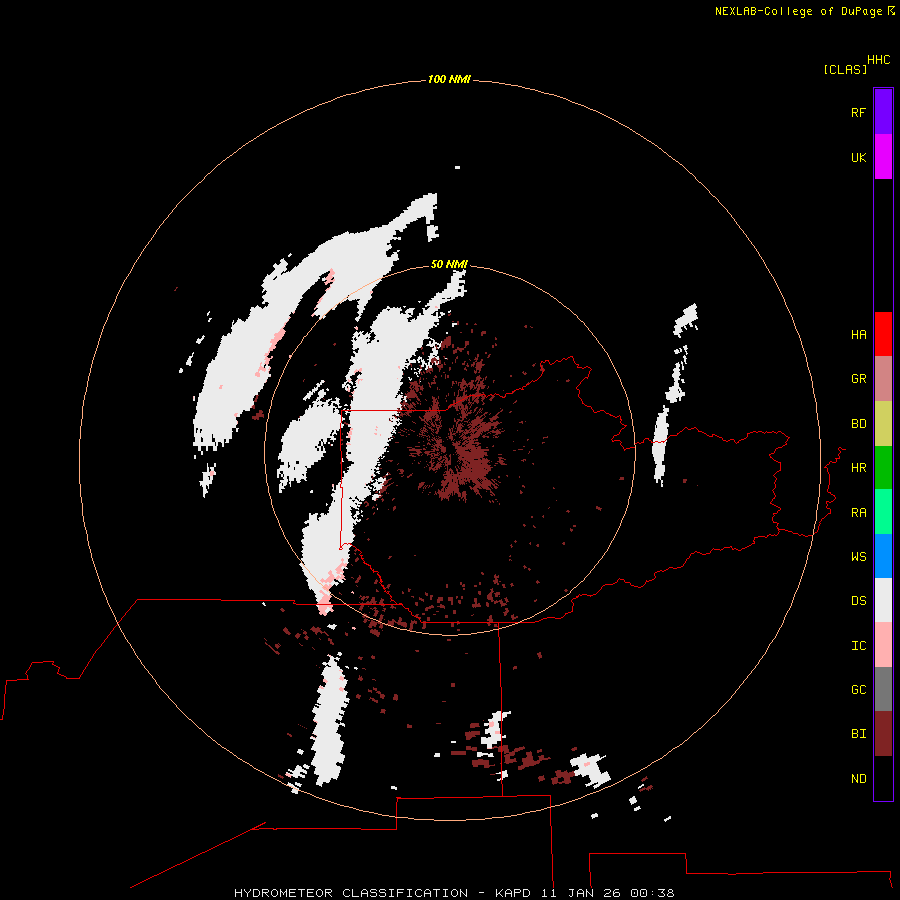The image size is (900, 900).
Task: Click the HR legend label
Action: click(858, 468)
